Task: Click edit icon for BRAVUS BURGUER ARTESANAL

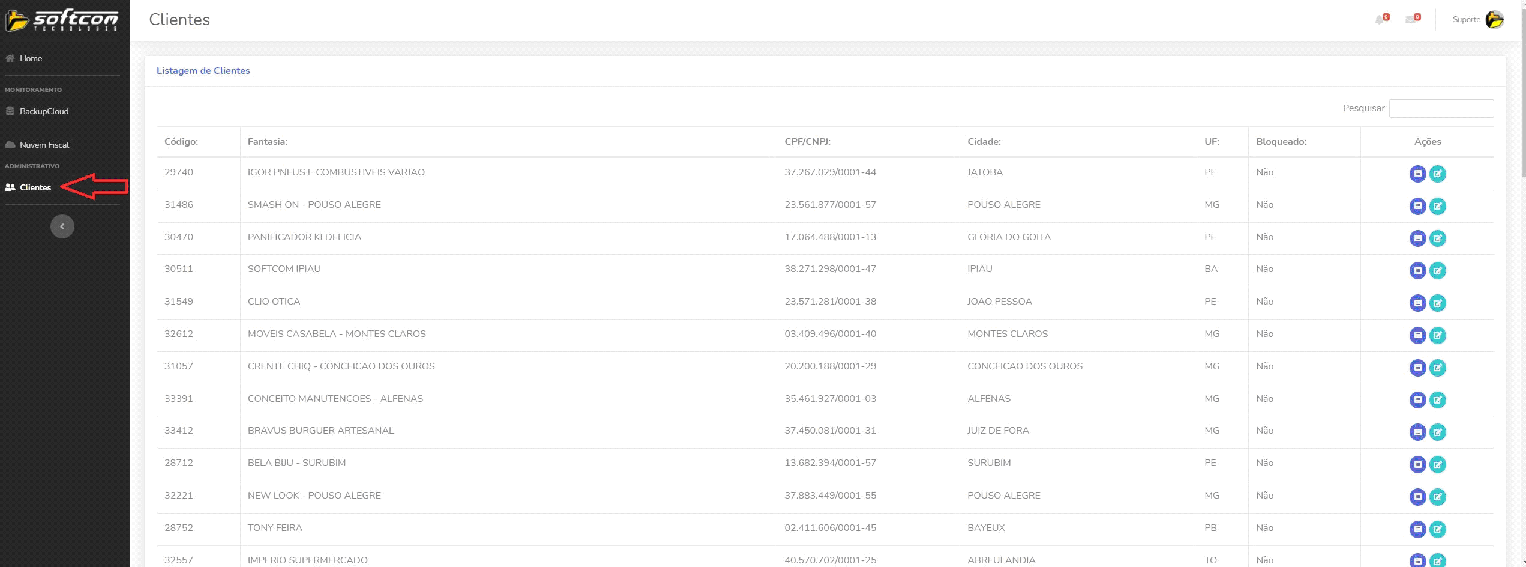Action: coord(1438,432)
